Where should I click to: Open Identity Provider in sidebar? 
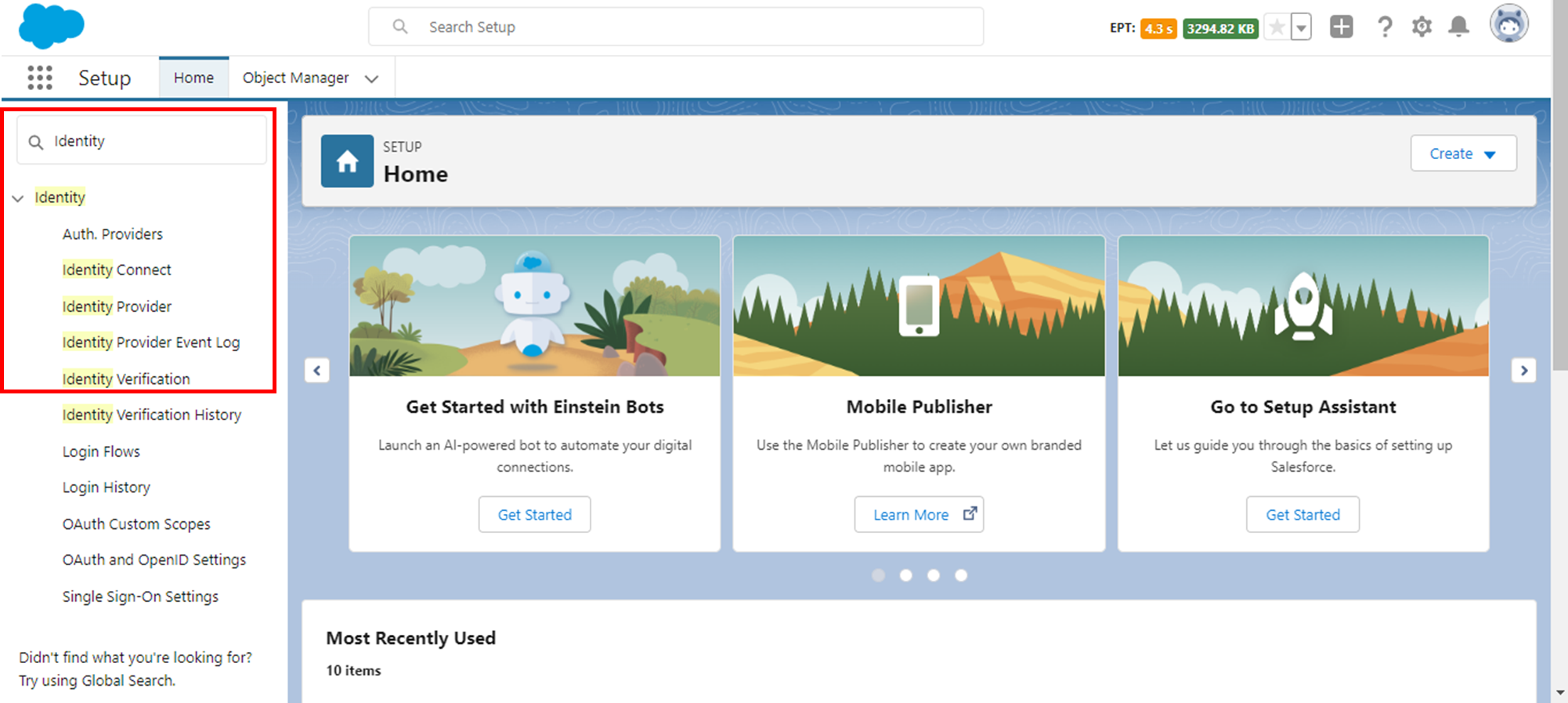pos(117,306)
